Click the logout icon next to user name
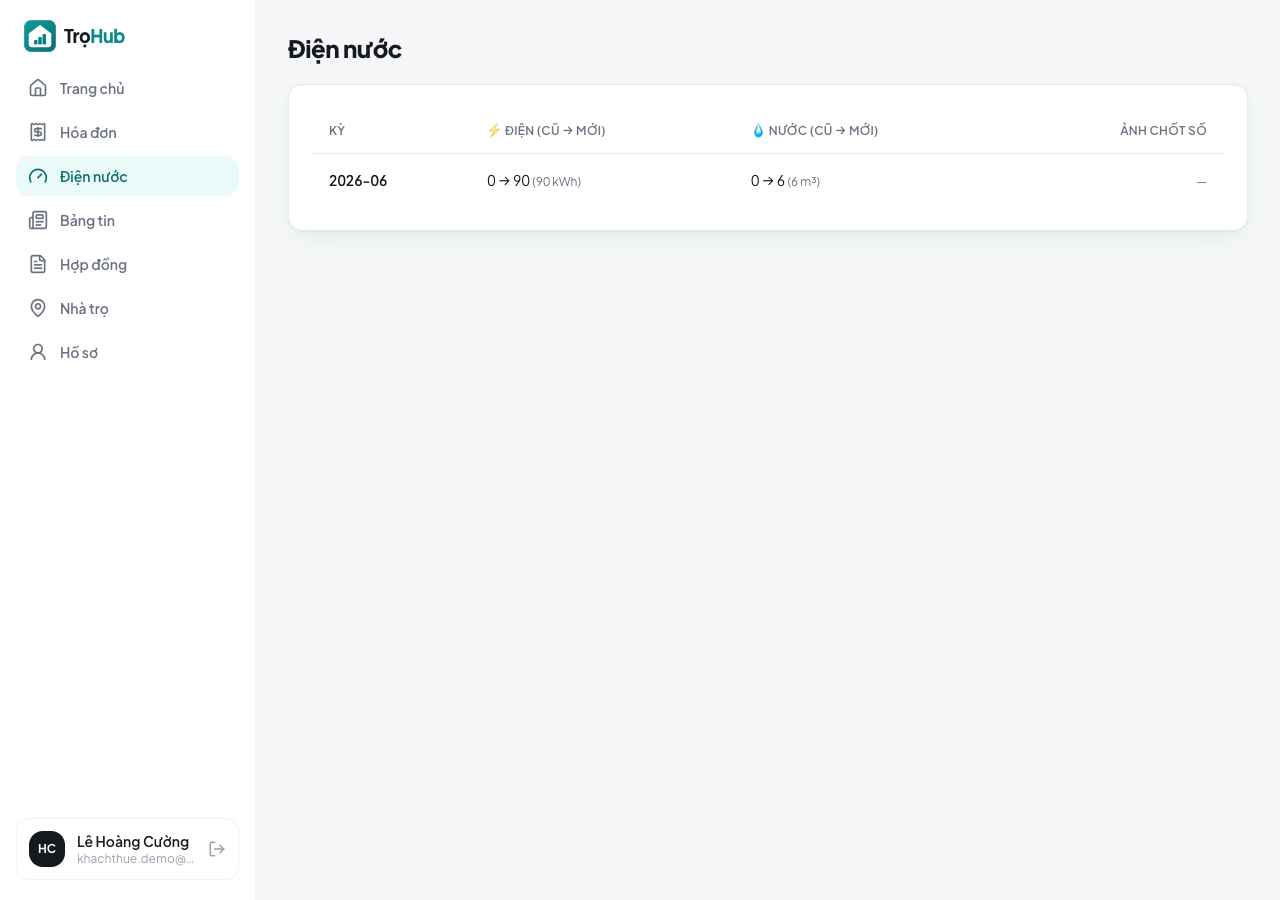The width and height of the screenshot is (1280, 900). [217, 849]
